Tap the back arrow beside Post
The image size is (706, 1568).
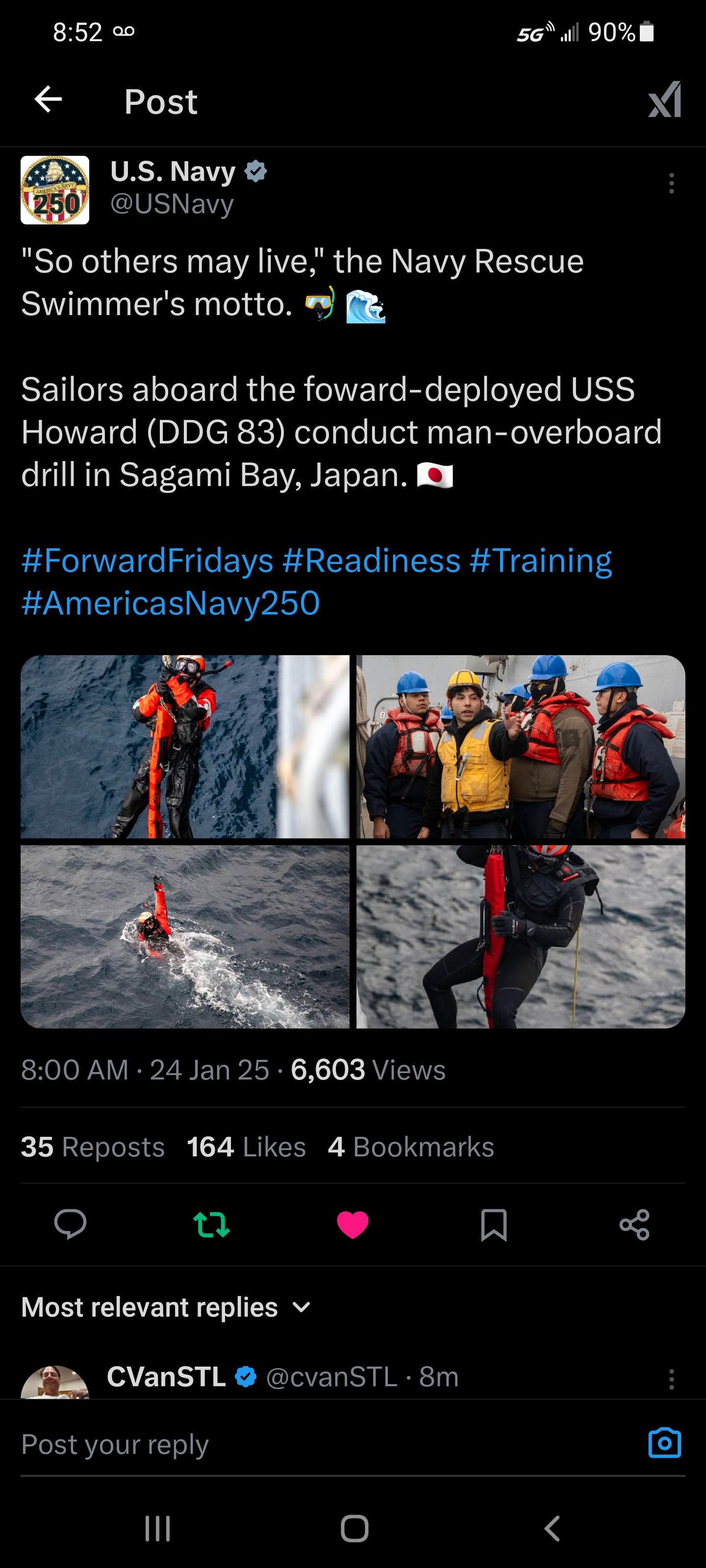tap(48, 99)
